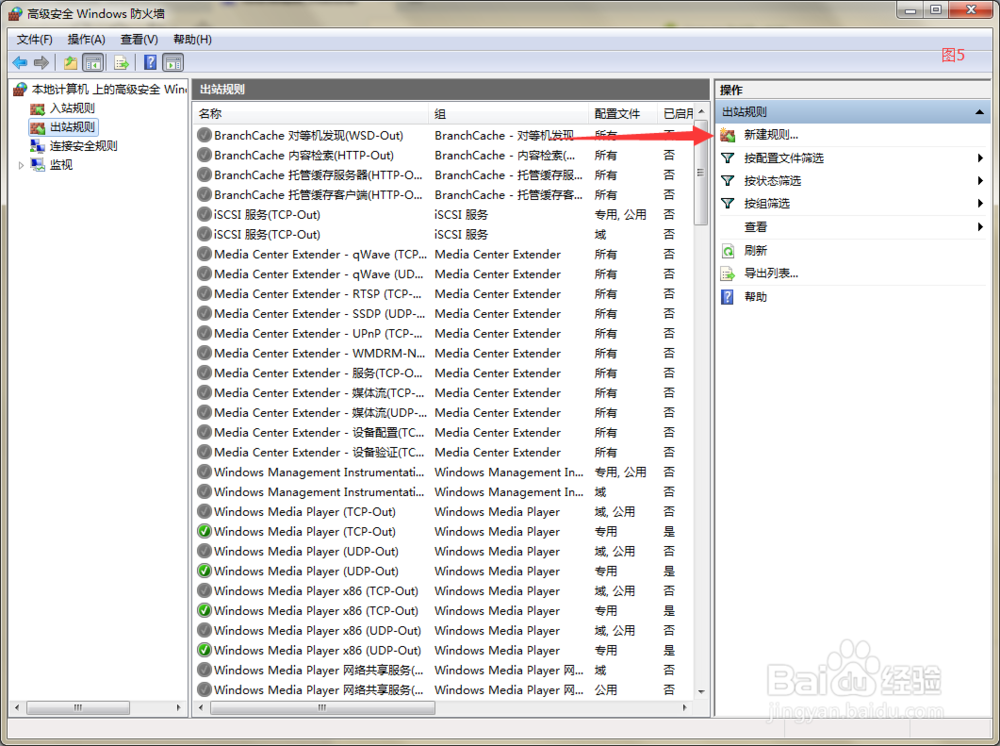The width and height of the screenshot is (1000, 746).
Task: Click the rules list scroll up arrow
Action: pos(701,112)
